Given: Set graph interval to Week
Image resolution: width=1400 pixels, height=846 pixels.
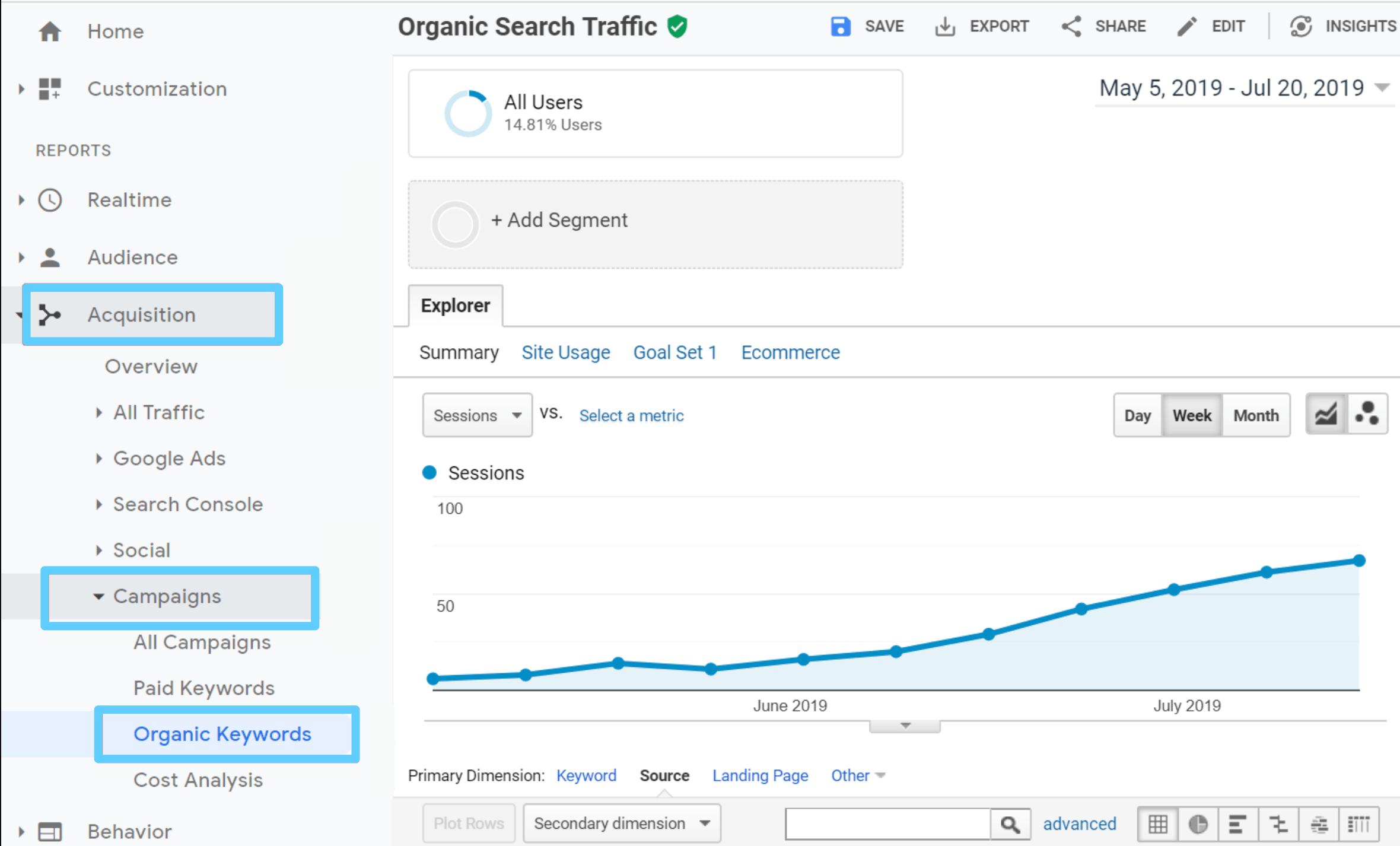Looking at the screenshot, I should click(x=1192, y=415).
